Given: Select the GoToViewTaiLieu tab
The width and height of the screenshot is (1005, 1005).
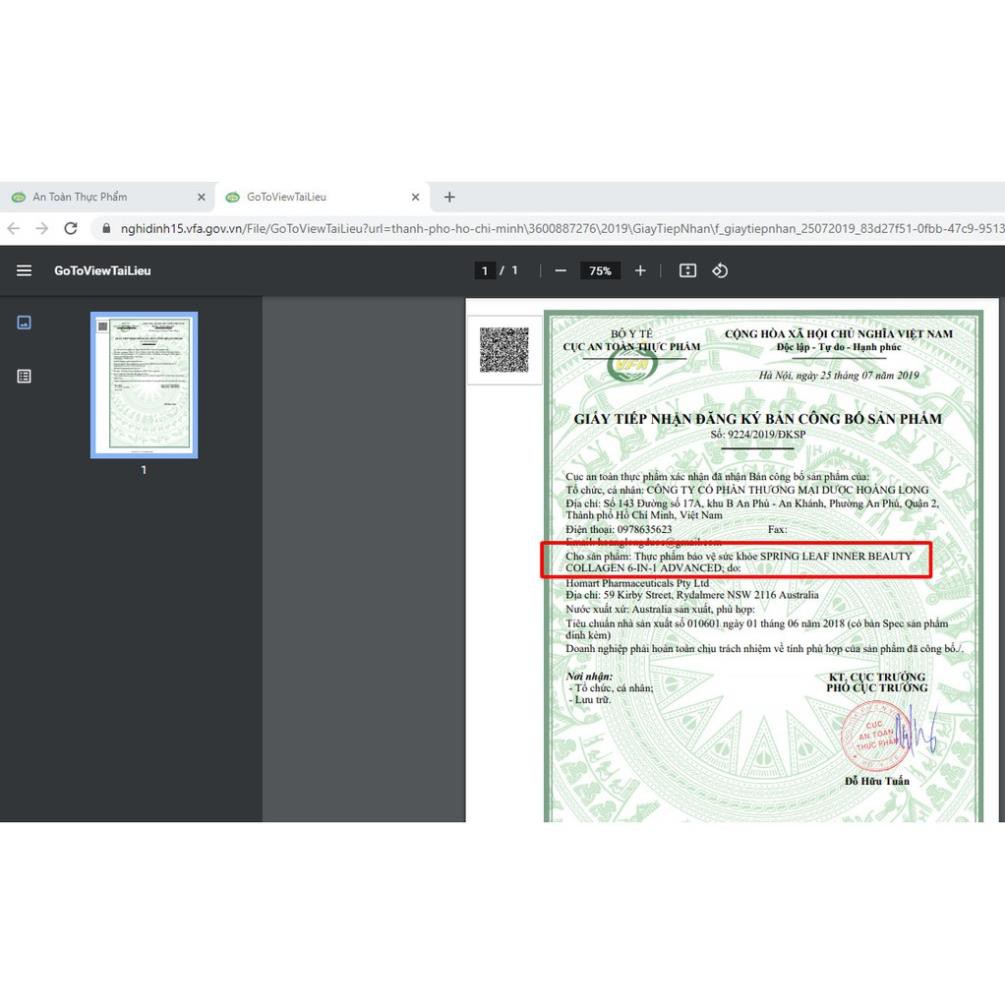Looking at the screenshot, I should pyautogui.click(x=300, y=197).
